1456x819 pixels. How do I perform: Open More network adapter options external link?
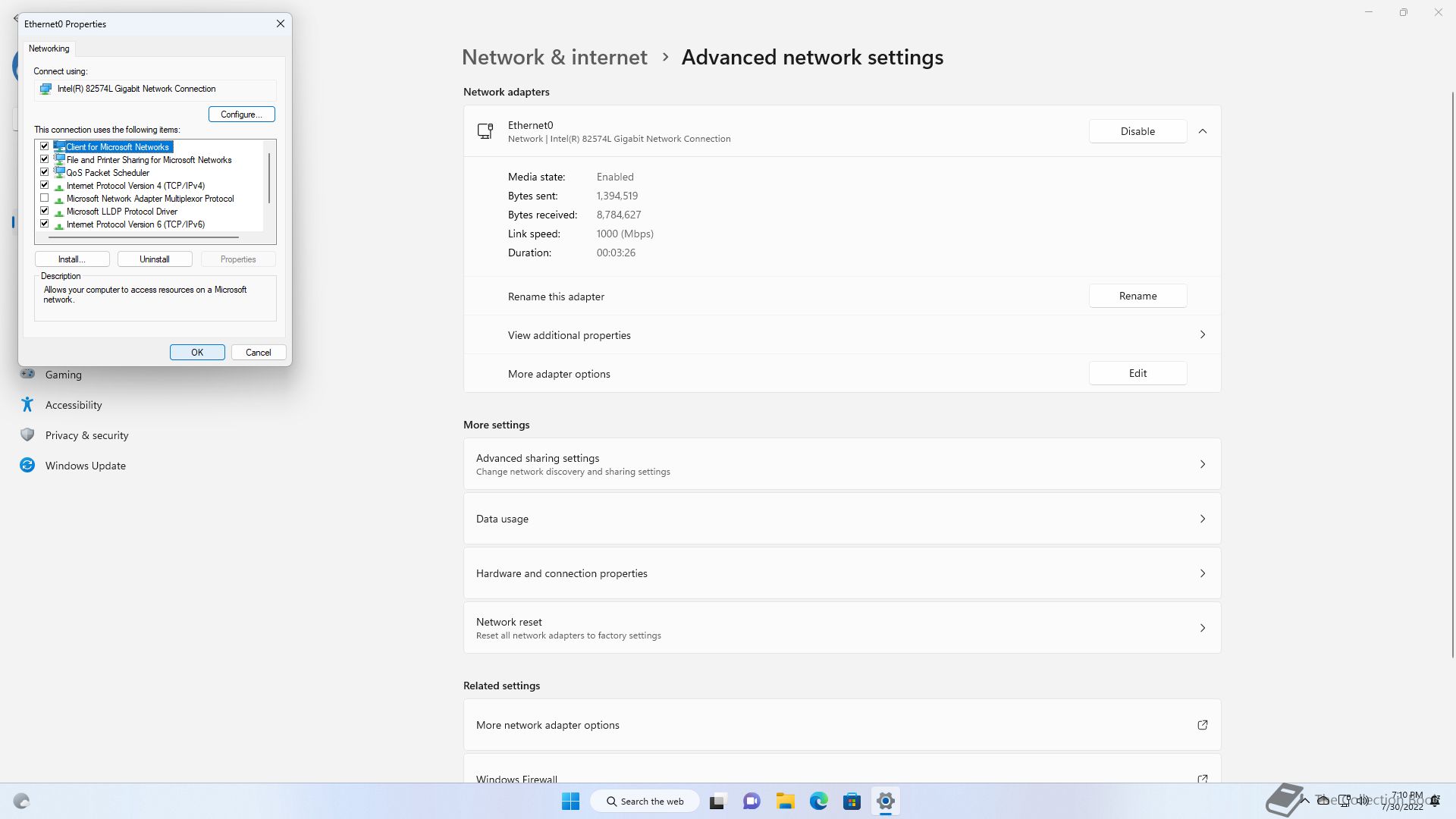(x=1203, y=725)
